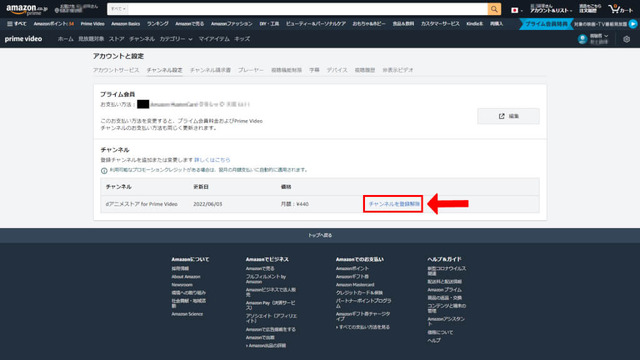Open マイアイテム in Prime Video bar
The image size is (640, 360).
click(214, 39)
